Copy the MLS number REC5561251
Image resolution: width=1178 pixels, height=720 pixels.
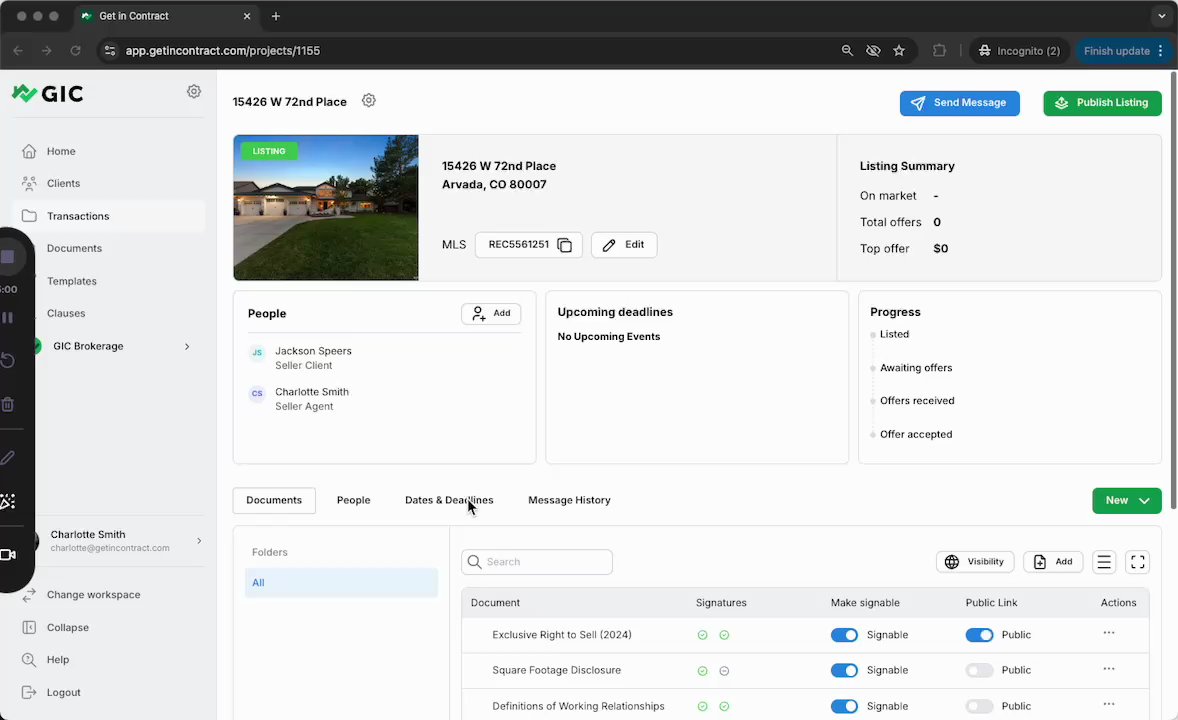(565, 245)
